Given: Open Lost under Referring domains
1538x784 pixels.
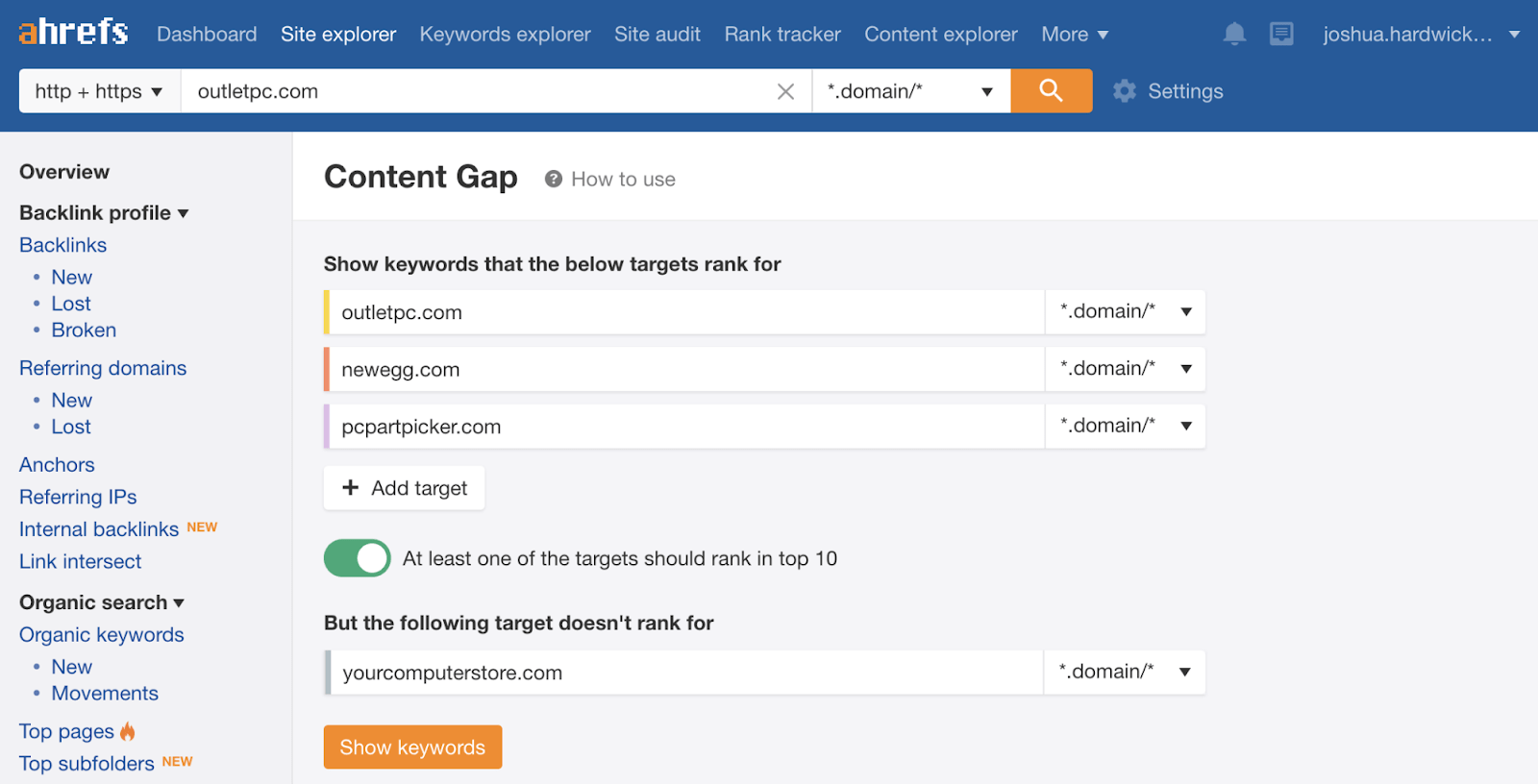Looking at the screenshot, I should click(x=71, y=427).
